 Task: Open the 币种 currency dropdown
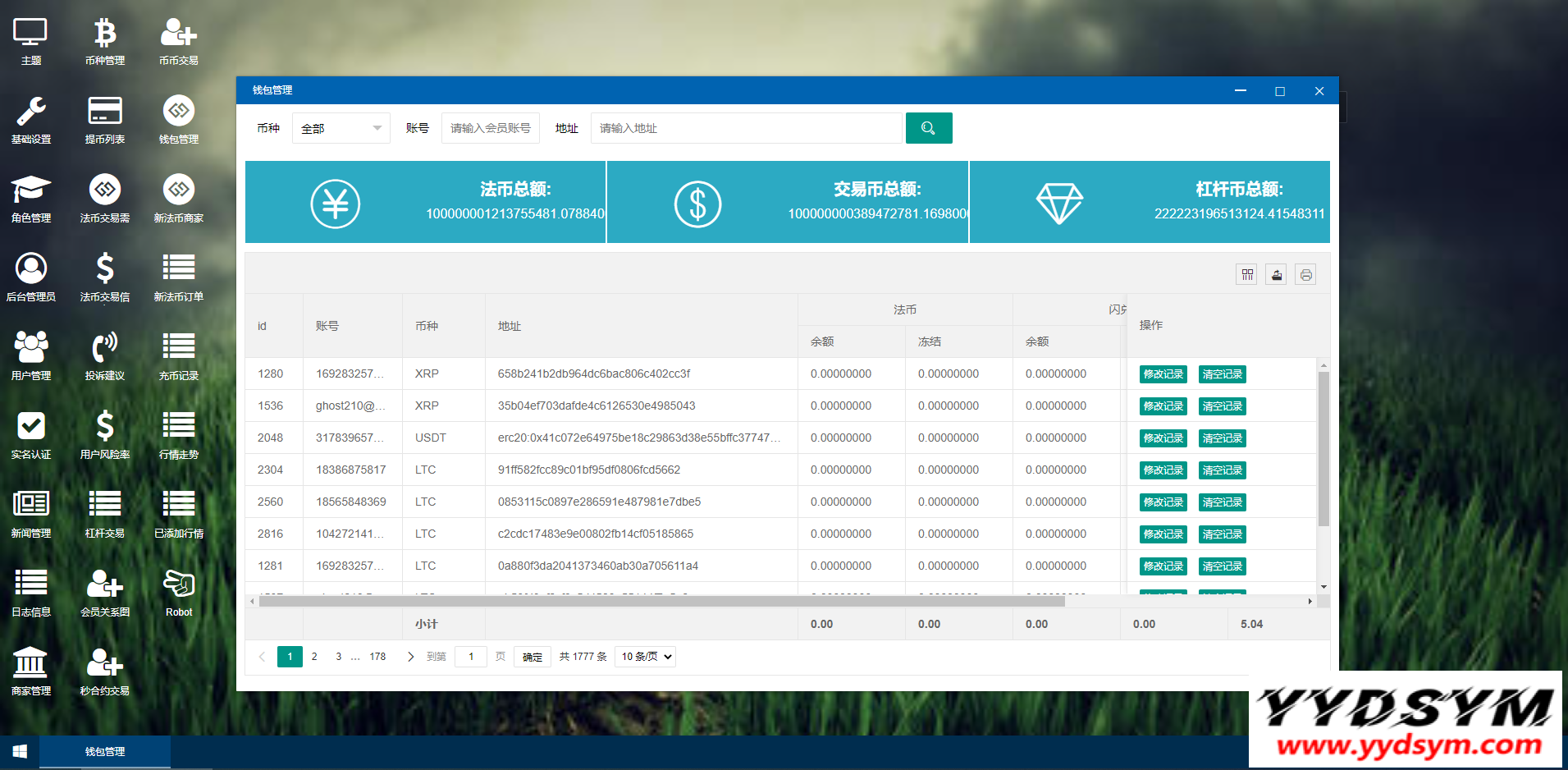341,128
